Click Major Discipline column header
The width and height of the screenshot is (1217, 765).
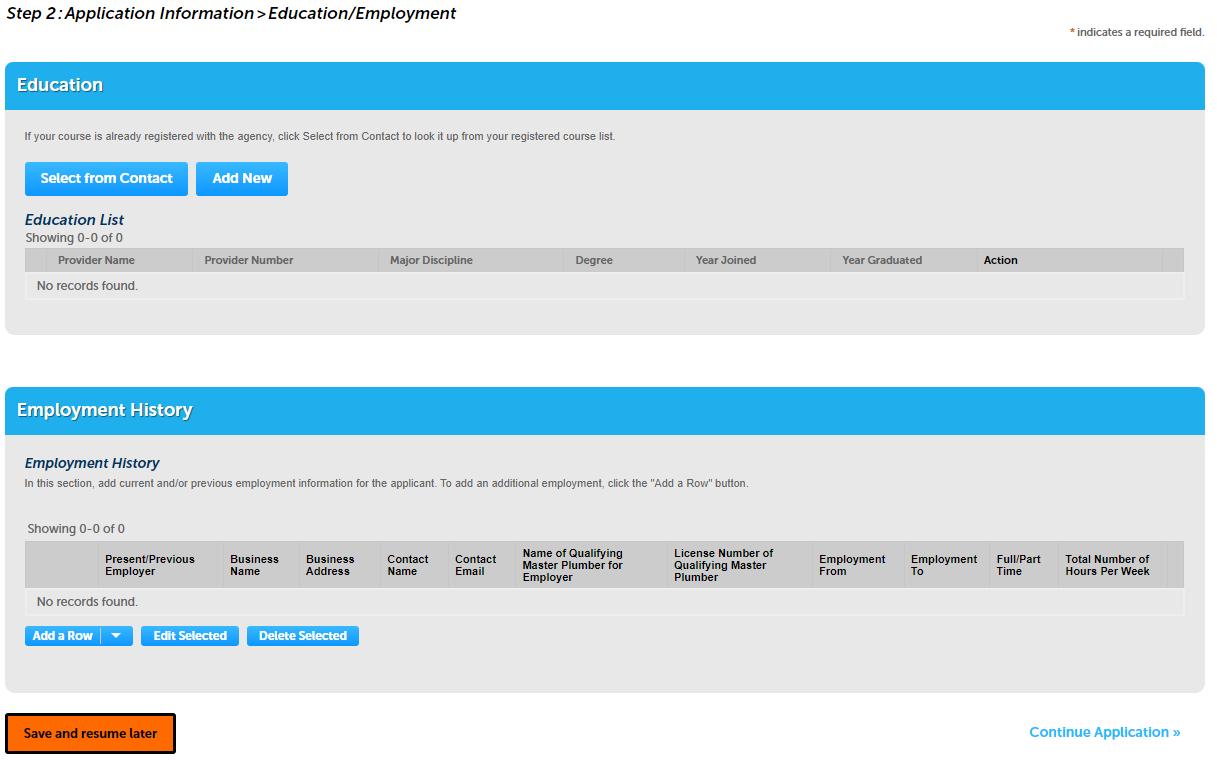(x=431, y=260)
